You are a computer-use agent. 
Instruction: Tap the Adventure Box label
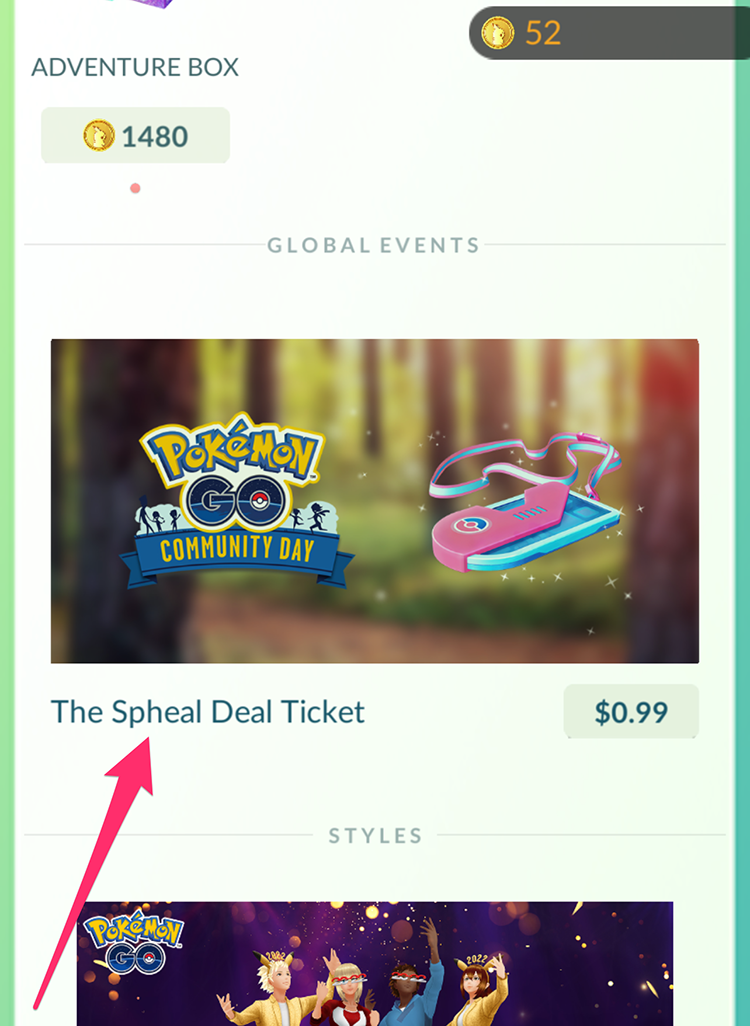click(135, 67)
